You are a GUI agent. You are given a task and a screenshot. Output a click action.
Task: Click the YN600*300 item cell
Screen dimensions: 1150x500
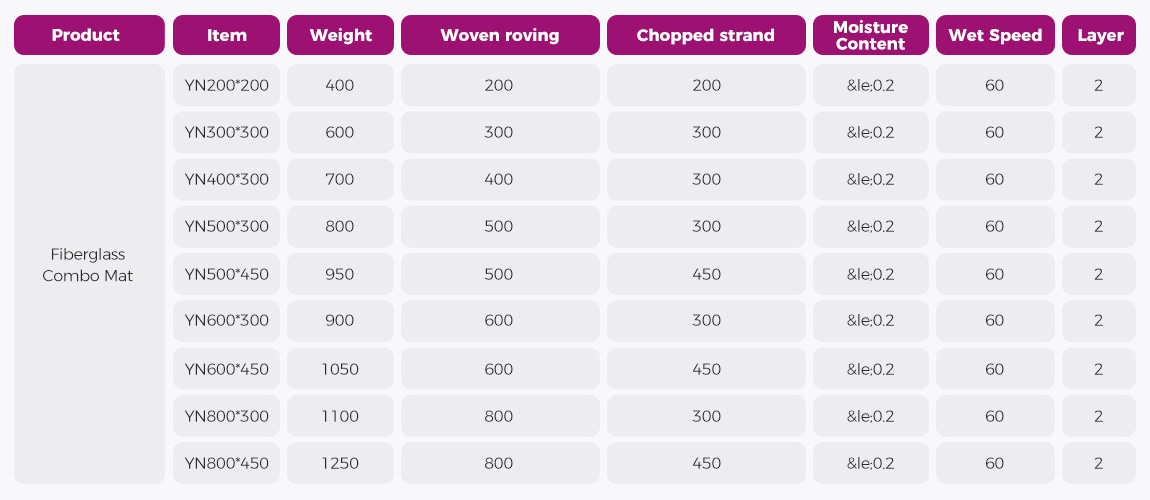click(x=227, y=321)
